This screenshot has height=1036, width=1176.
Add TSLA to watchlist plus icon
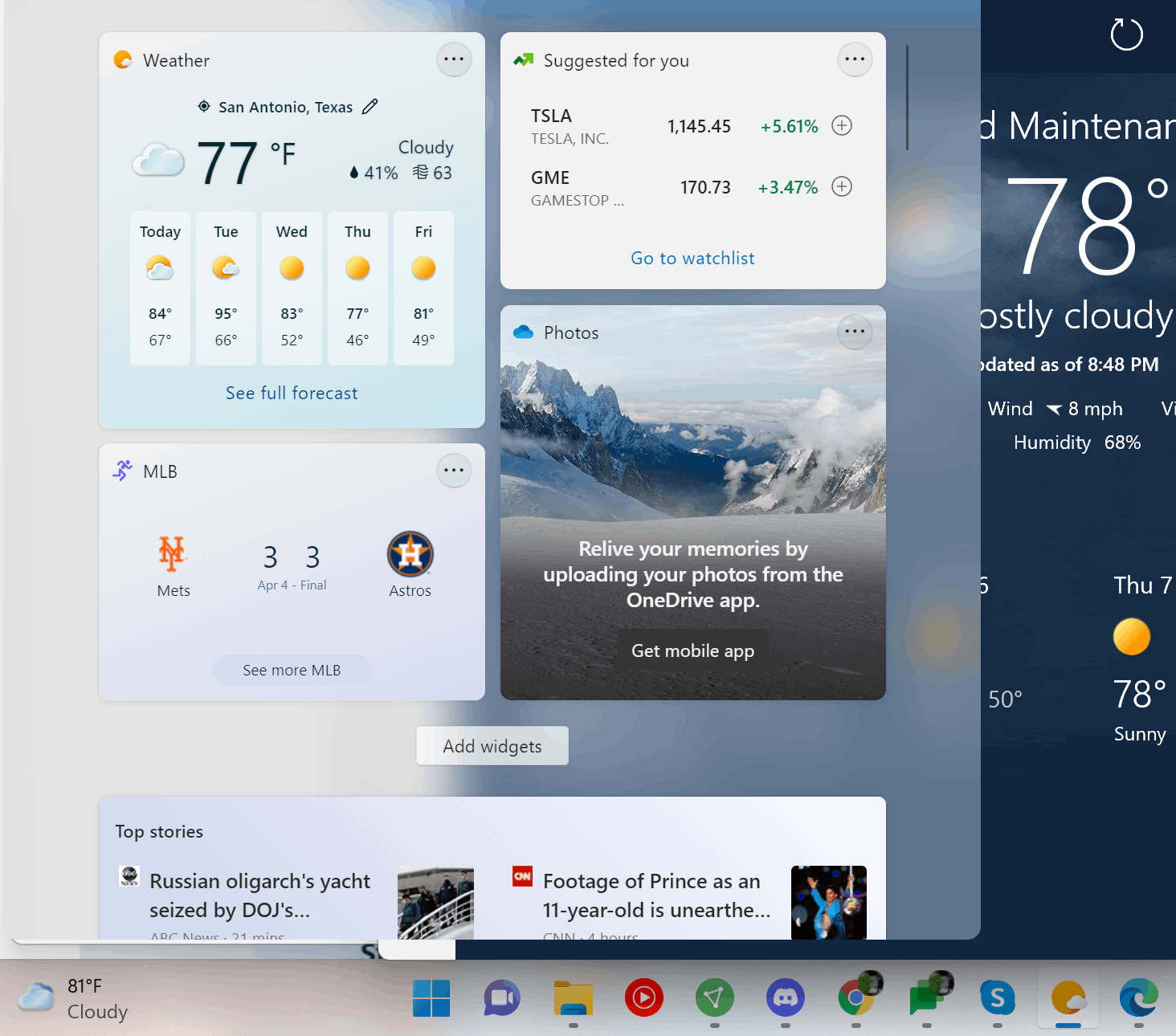coord(841,125)
